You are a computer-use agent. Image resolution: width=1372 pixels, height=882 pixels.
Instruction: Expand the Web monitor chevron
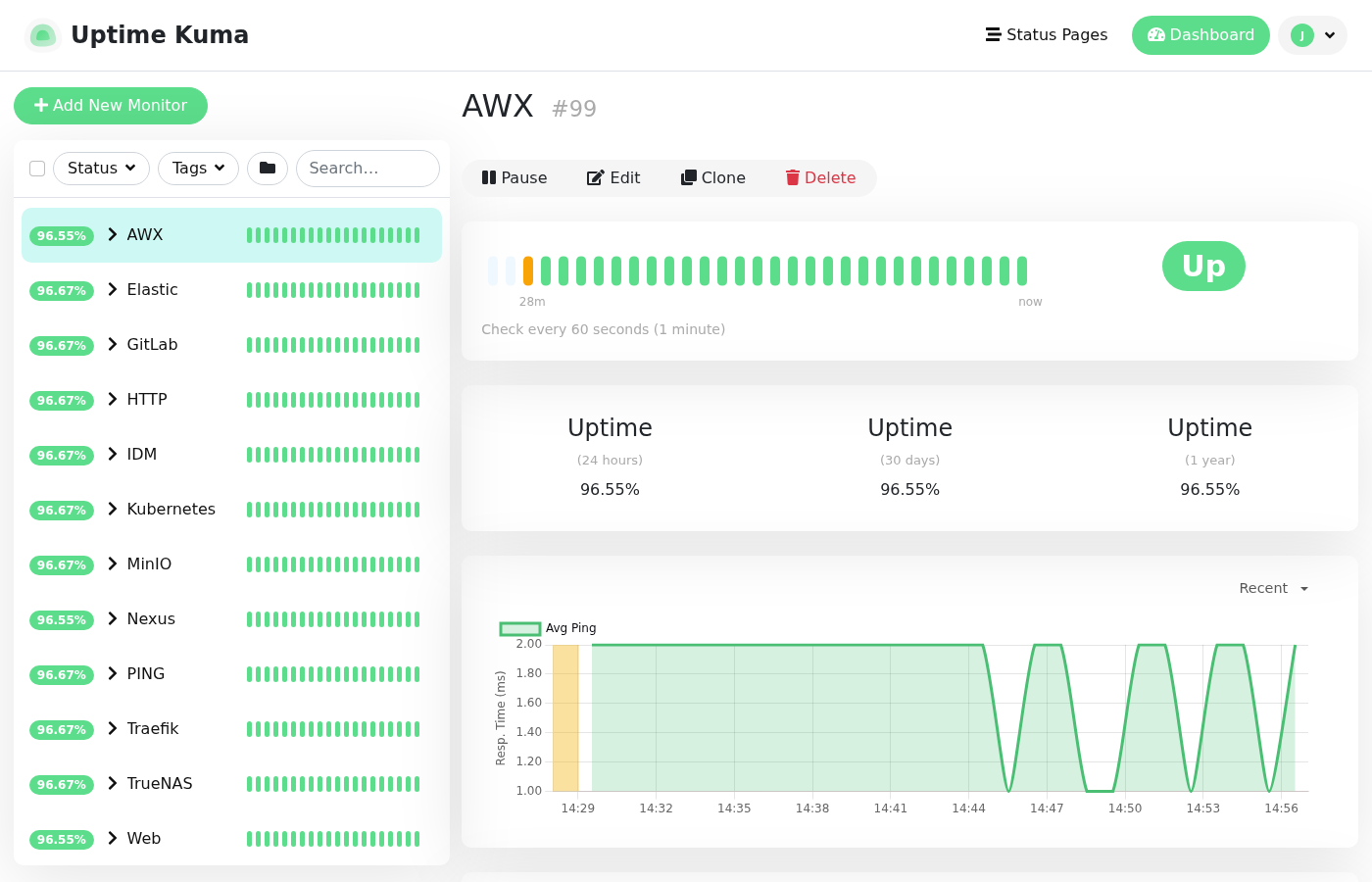pyautogui.click(x=113, y=839)
